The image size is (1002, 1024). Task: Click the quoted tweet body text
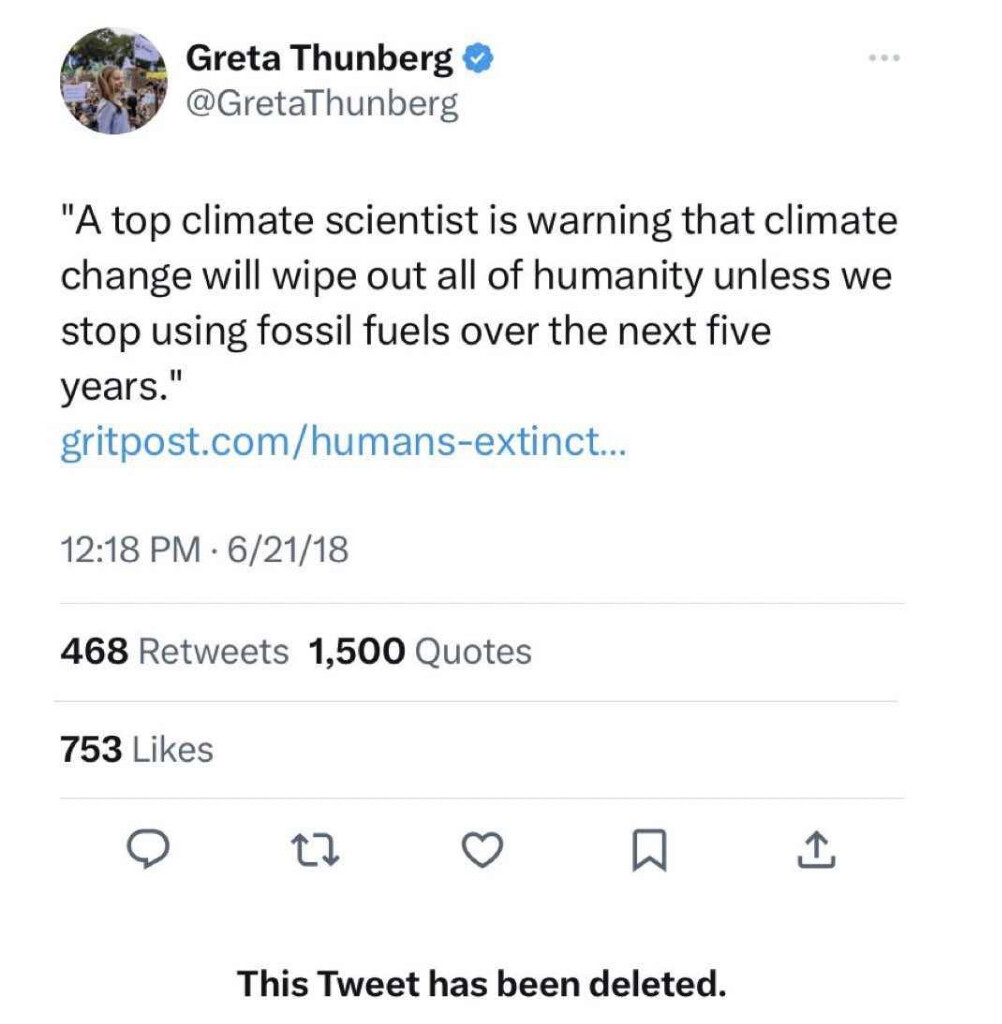[x=479, y=304]
